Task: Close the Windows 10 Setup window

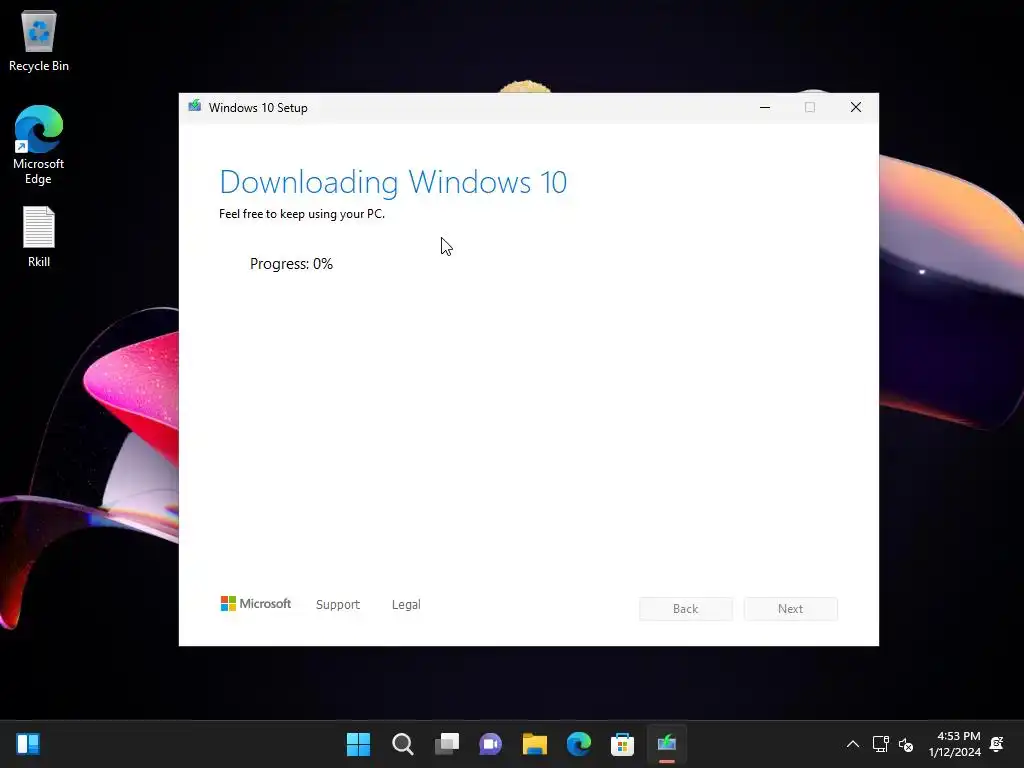Action: tap(856, 107)
